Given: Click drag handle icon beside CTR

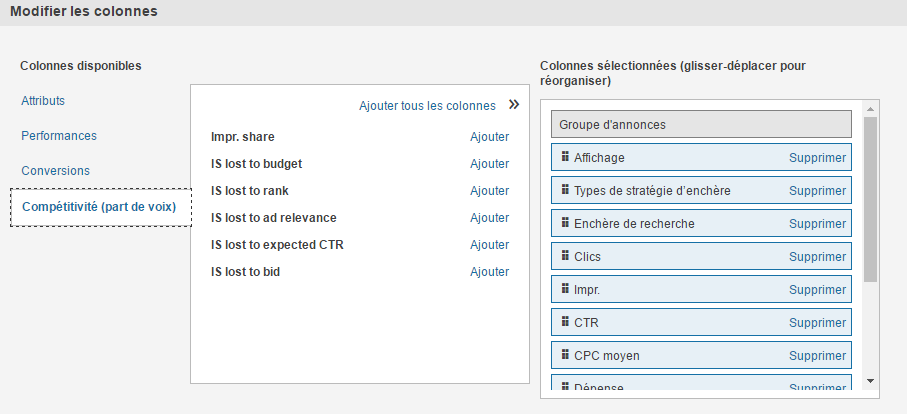Looking at the screenshot, I should tap(565, 322).
